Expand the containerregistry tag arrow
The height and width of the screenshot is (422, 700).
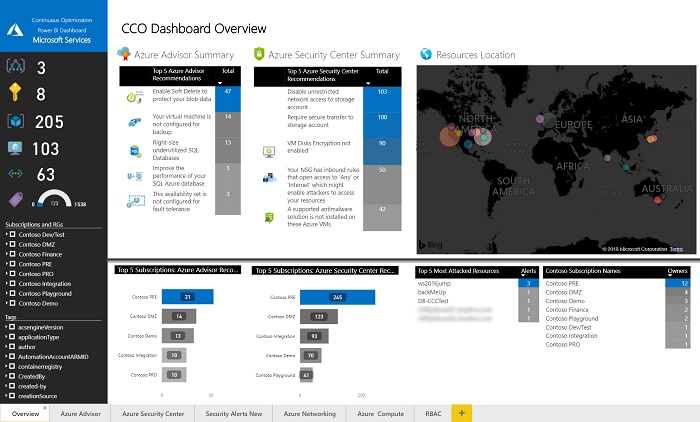pos(7,367)
